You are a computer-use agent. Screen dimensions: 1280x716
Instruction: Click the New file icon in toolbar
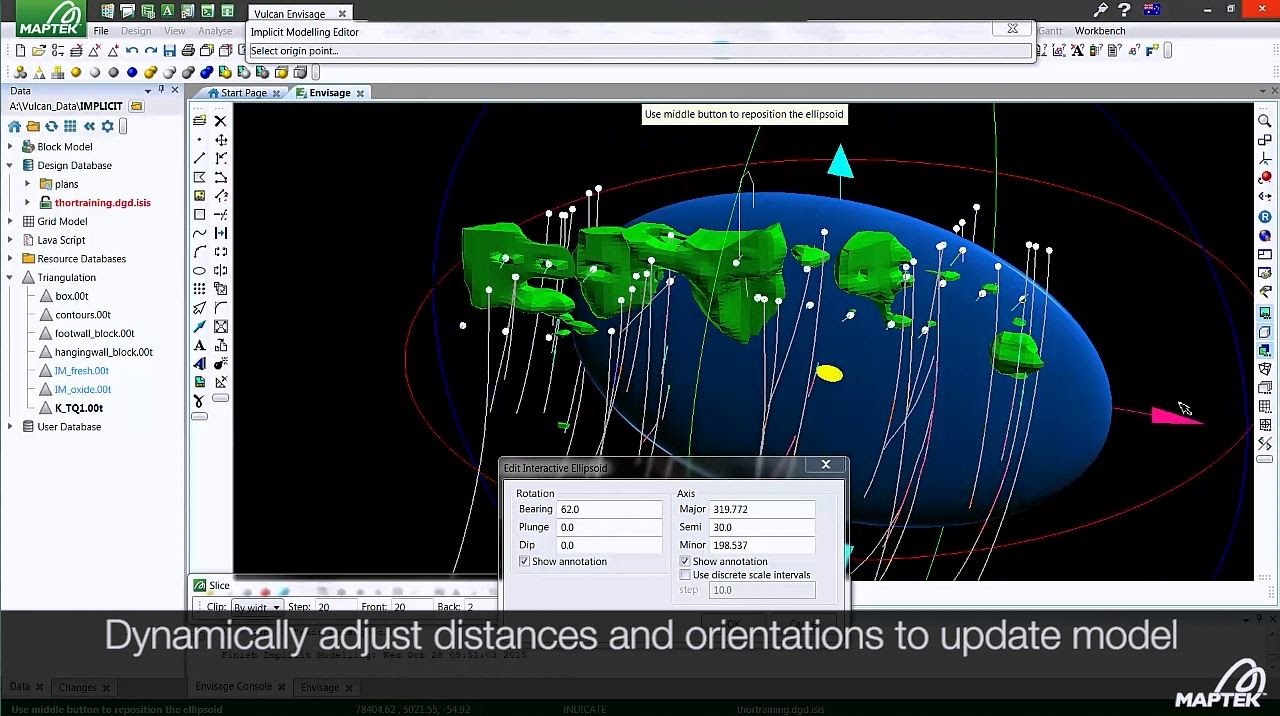pos(20,51)
